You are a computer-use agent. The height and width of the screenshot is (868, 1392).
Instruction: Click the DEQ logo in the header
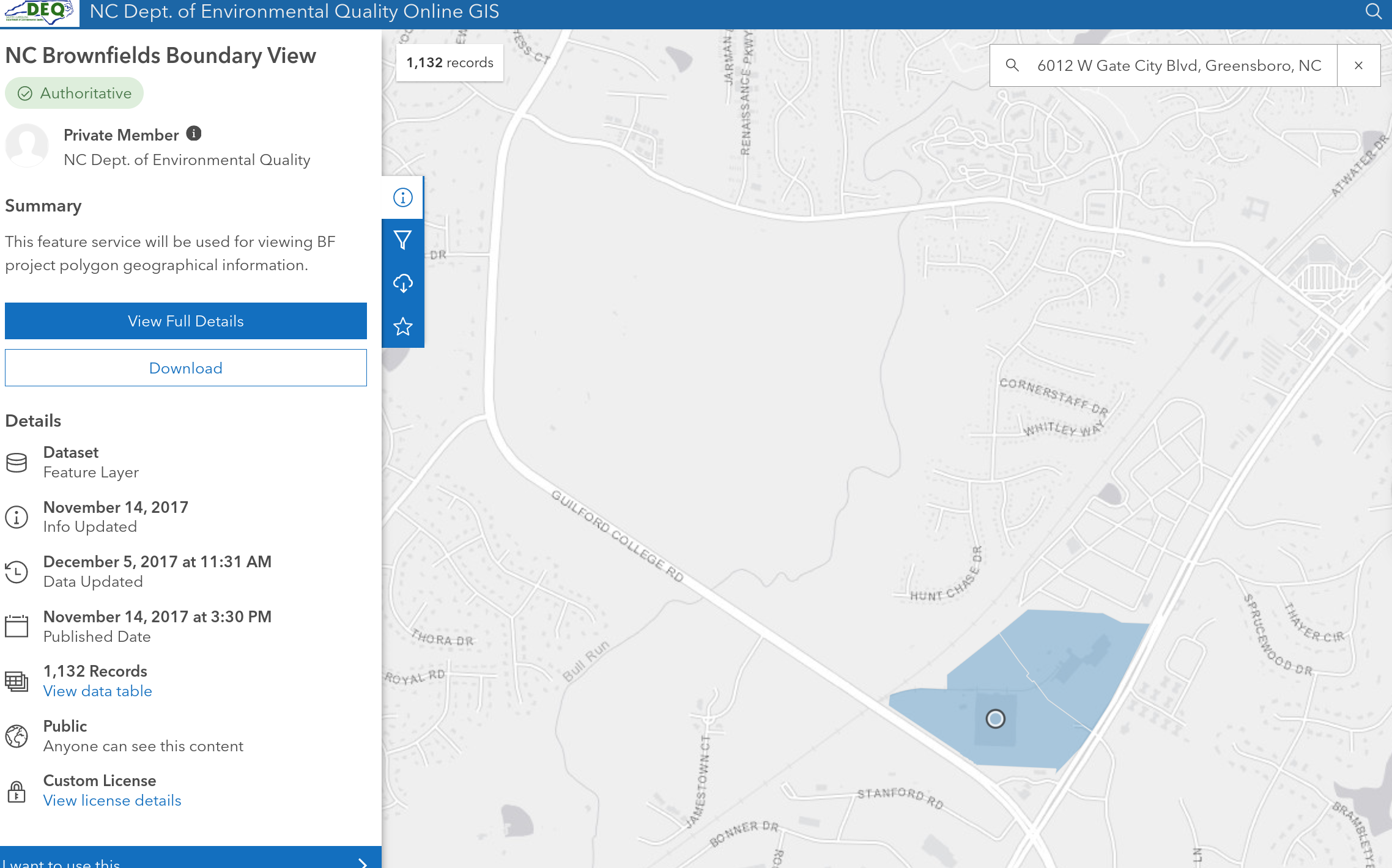pyautogui.click(x=39, y=13)
